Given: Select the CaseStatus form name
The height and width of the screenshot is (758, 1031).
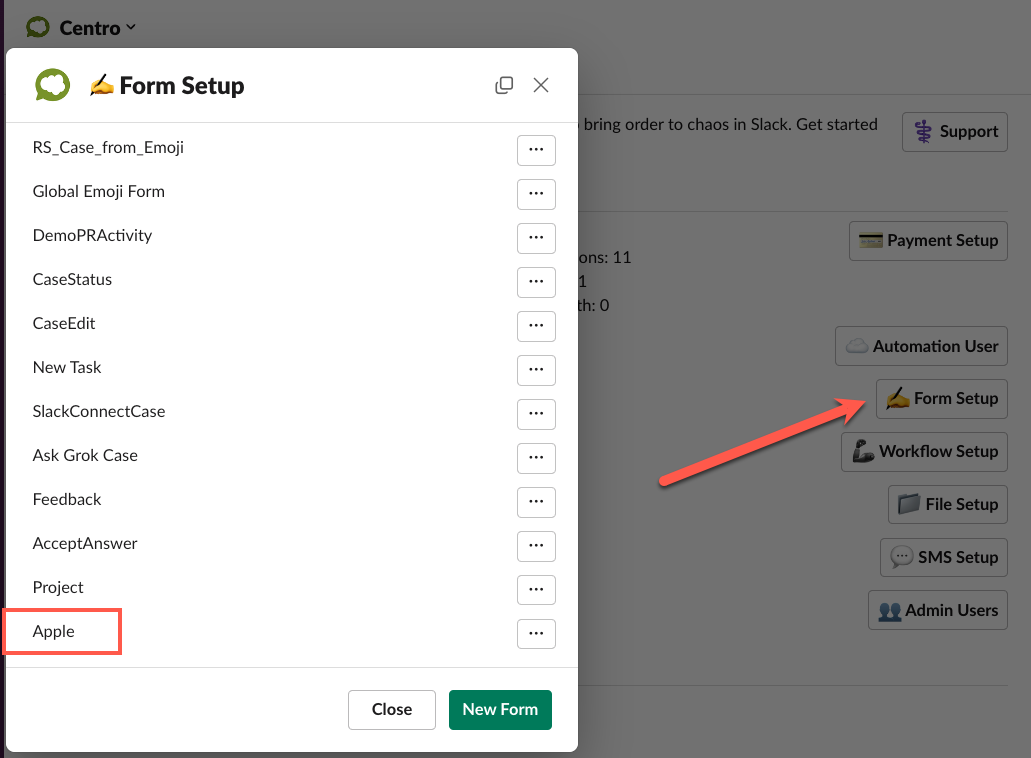Looking at the screenshot, I should tap(72, 280).
